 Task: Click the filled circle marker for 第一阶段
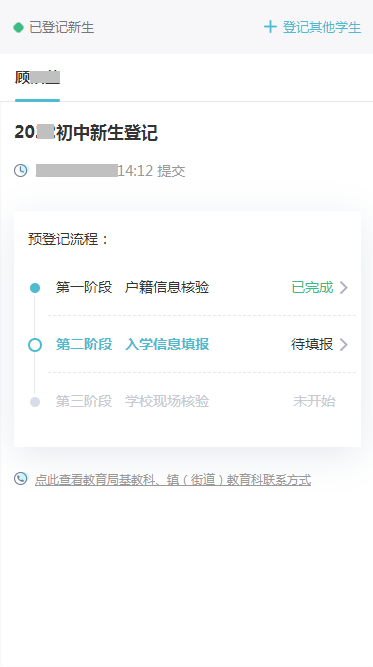coord(35,288)
